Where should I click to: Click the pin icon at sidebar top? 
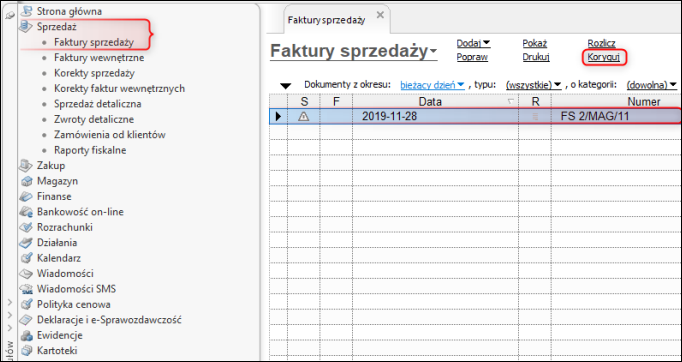[10, 15]
